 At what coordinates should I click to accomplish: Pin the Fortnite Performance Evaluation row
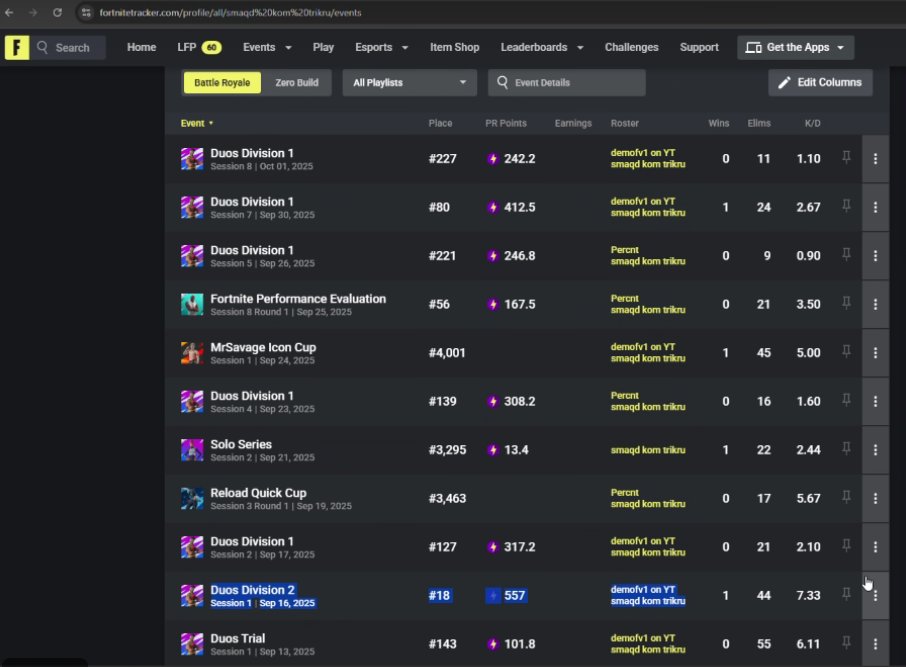pyautogui.click(x=846, y=303)
